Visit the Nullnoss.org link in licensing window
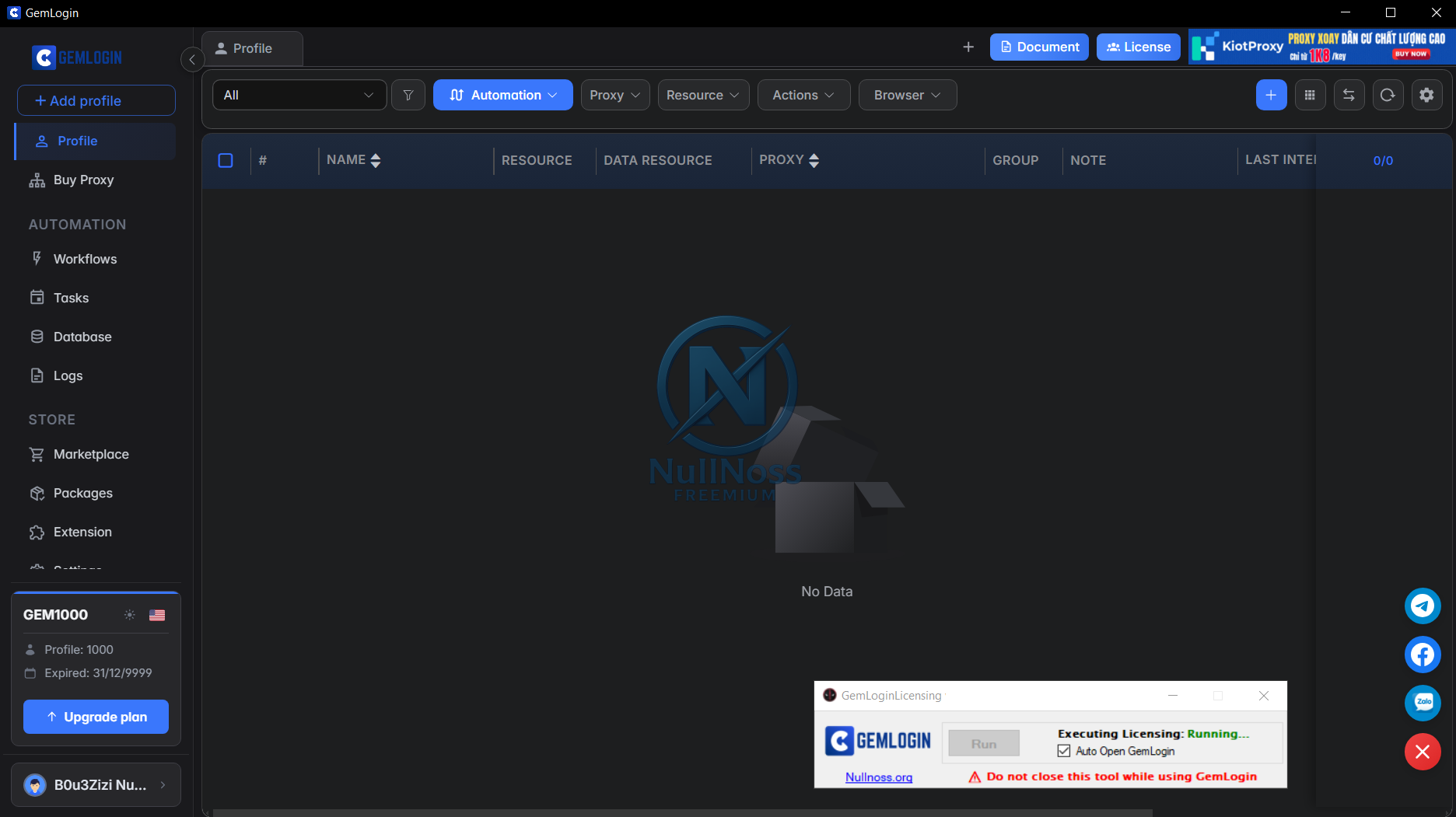 (879, 776)
